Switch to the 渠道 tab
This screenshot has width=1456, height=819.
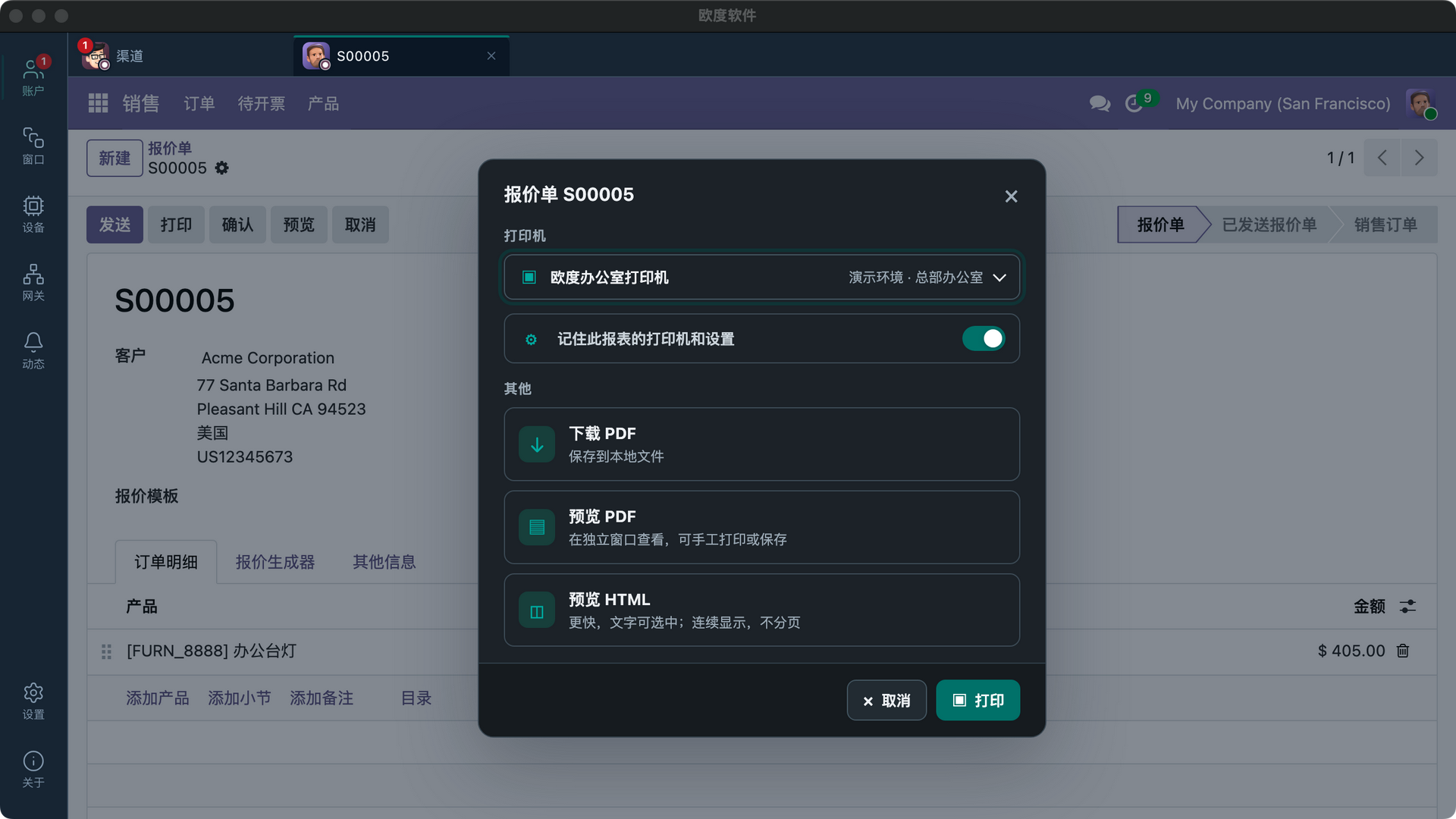pos(180,55)
